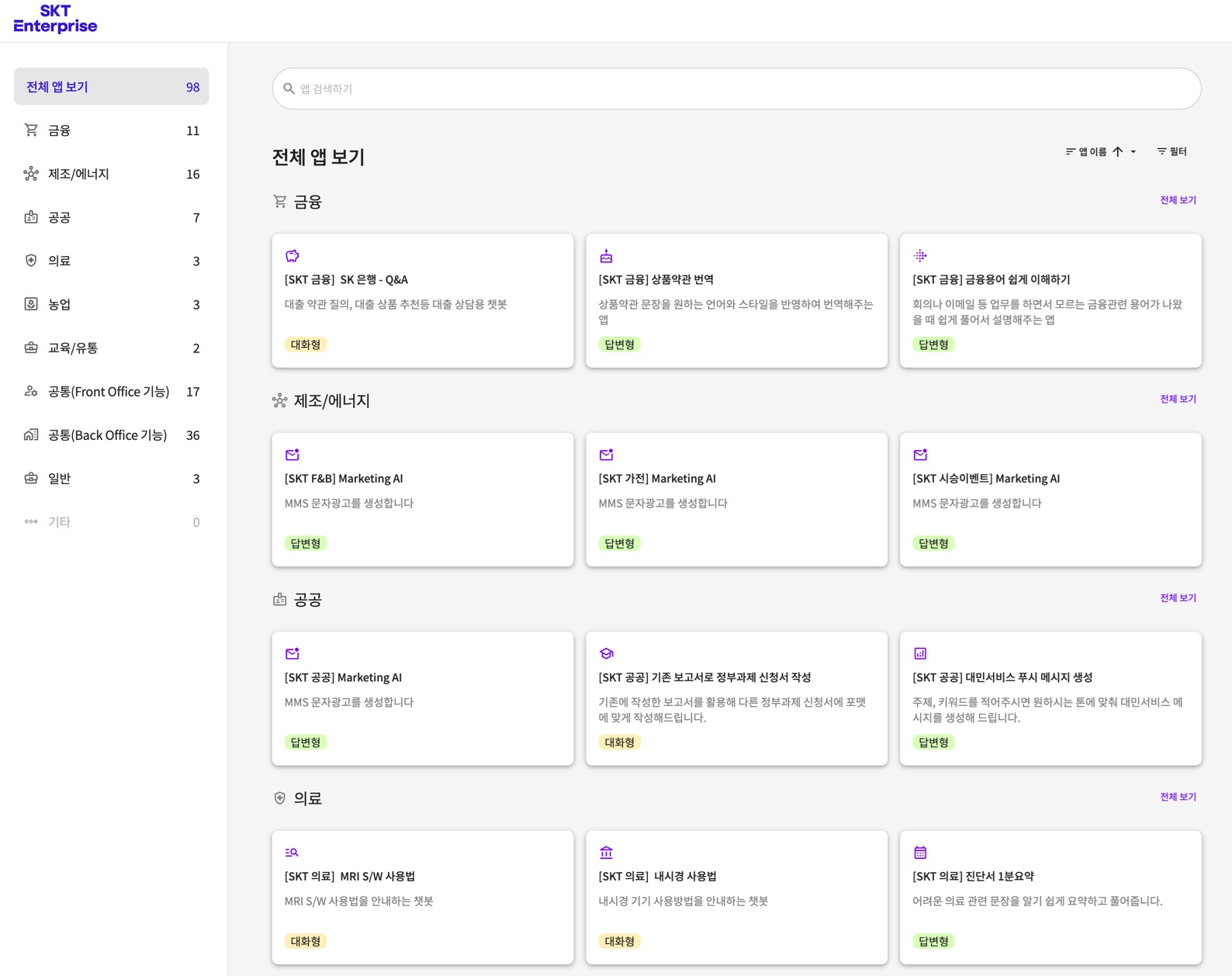This screenshot has width=1232, height=976.
Task: Click the SKT Enterprise logo
Action: [55, 19]
